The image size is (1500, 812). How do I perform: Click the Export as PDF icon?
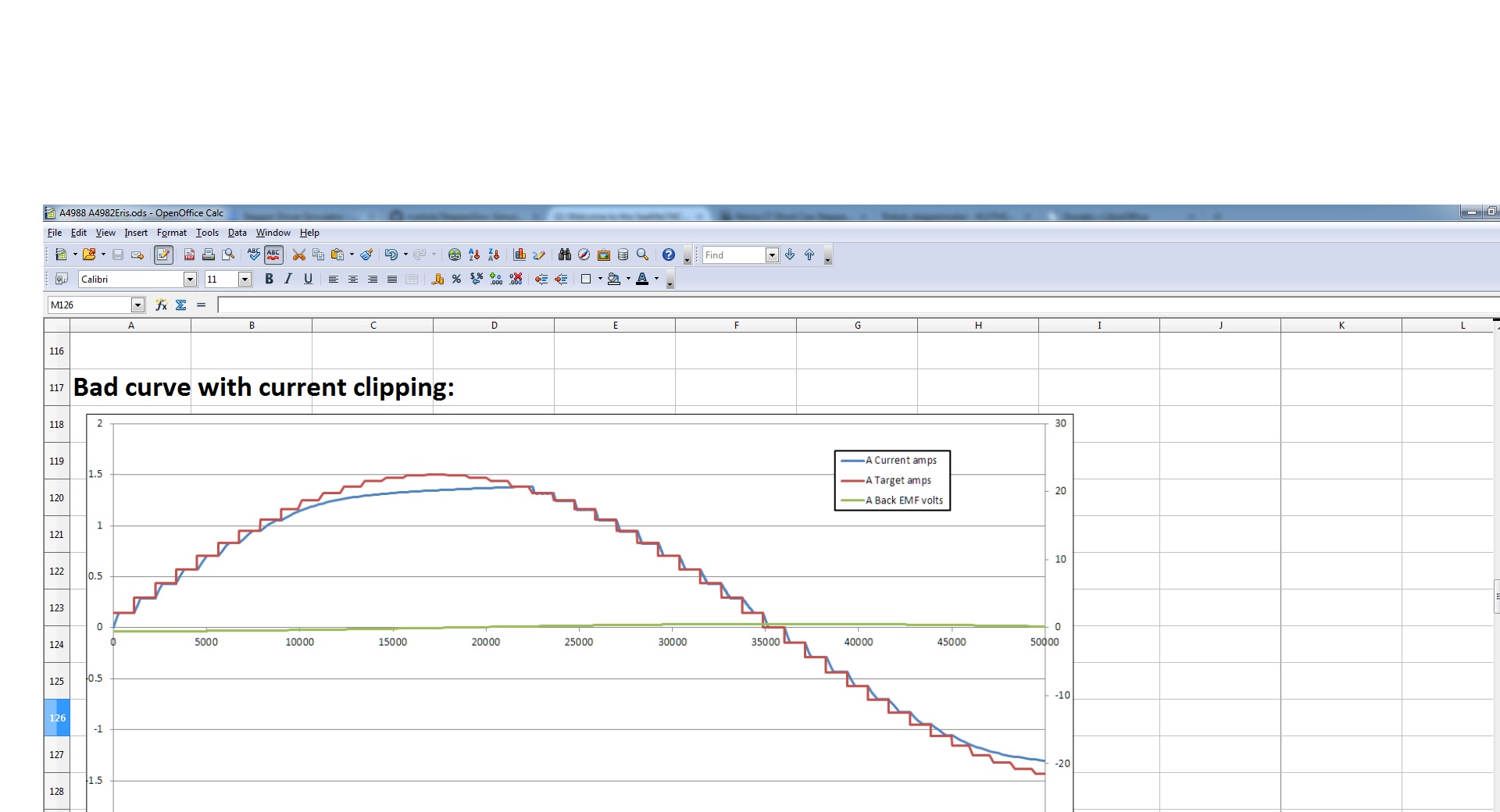[x=189, y=255]
